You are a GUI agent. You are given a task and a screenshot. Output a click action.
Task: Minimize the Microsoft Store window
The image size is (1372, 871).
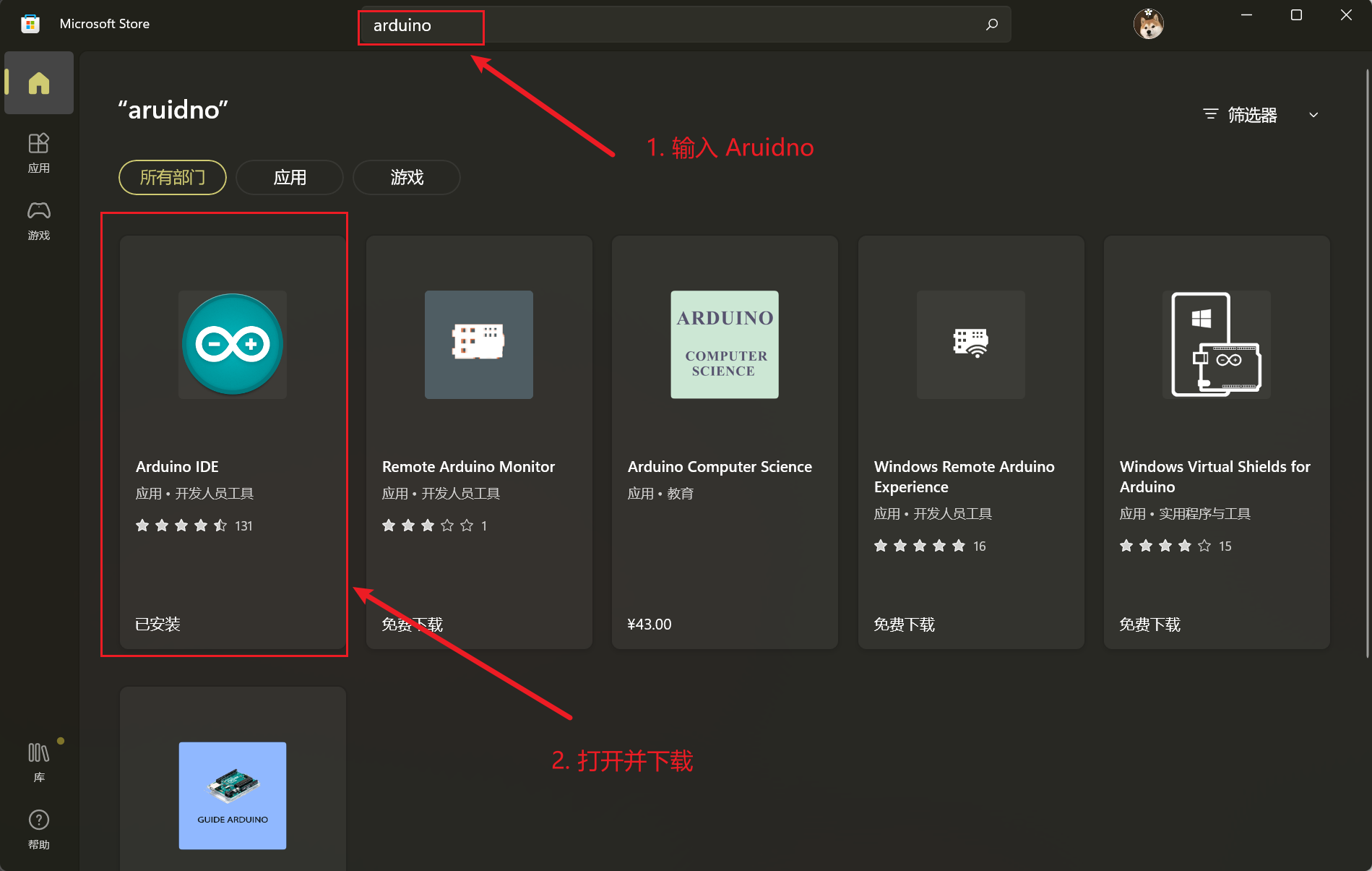[1246, 15]
